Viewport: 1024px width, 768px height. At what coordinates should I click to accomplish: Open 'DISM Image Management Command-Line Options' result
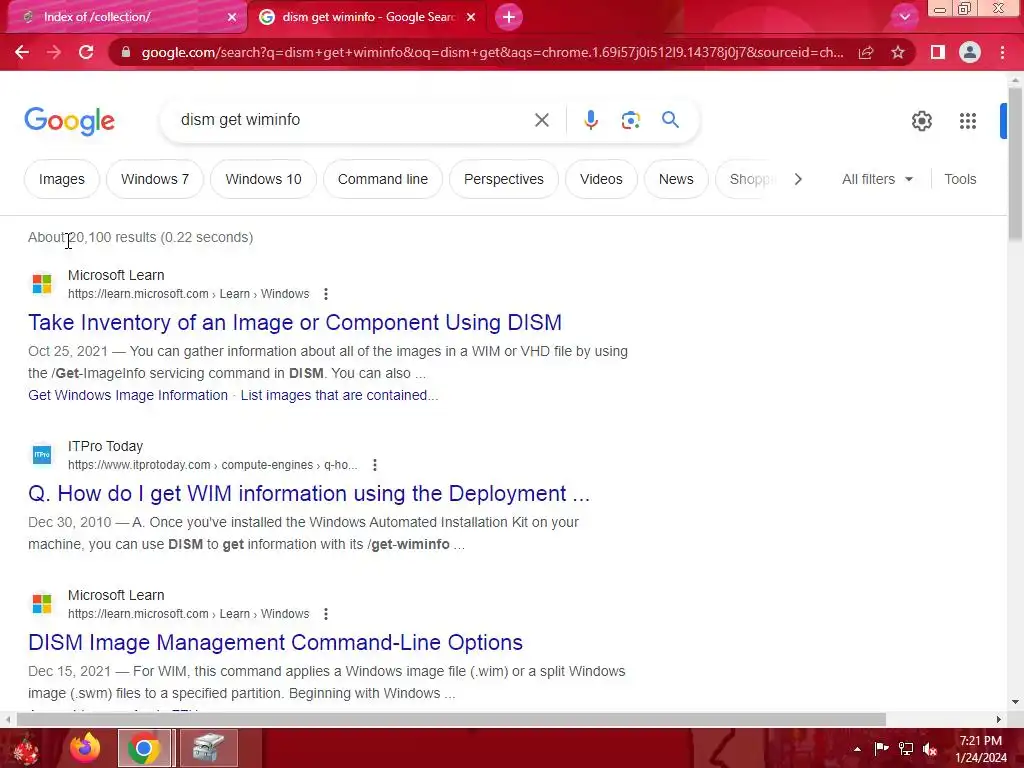275,643
